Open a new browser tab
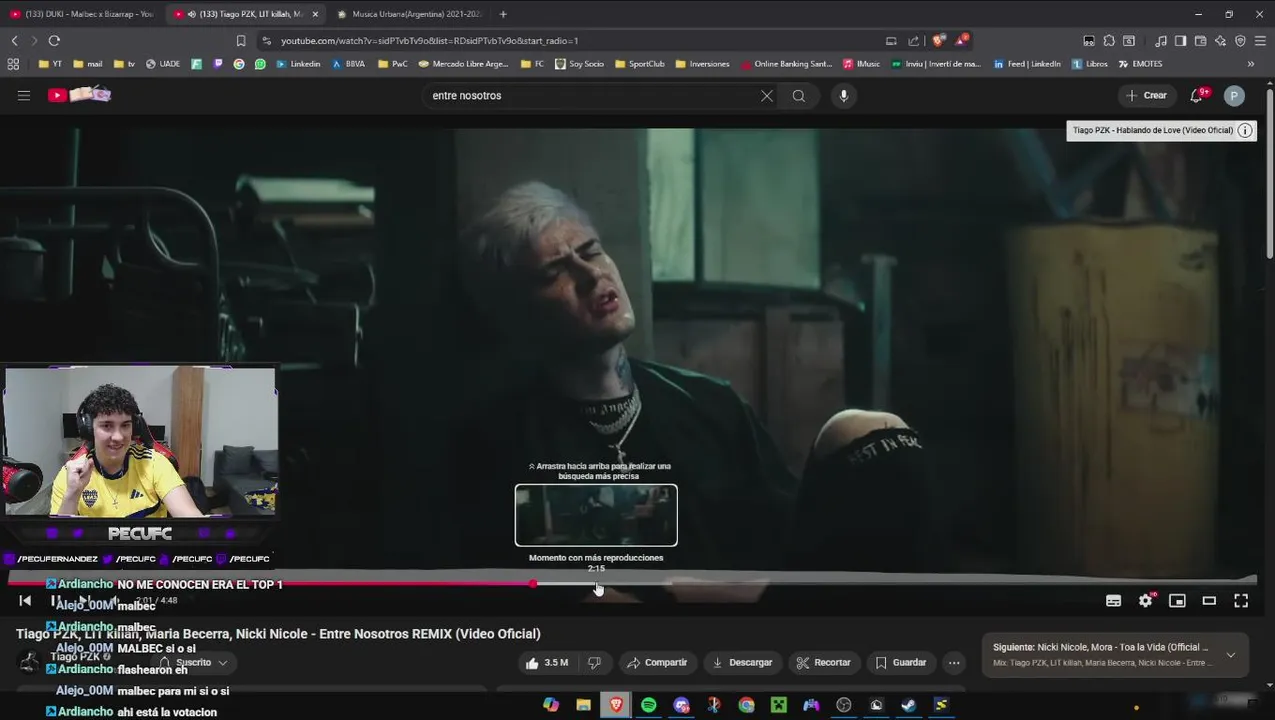 (503, 14)
